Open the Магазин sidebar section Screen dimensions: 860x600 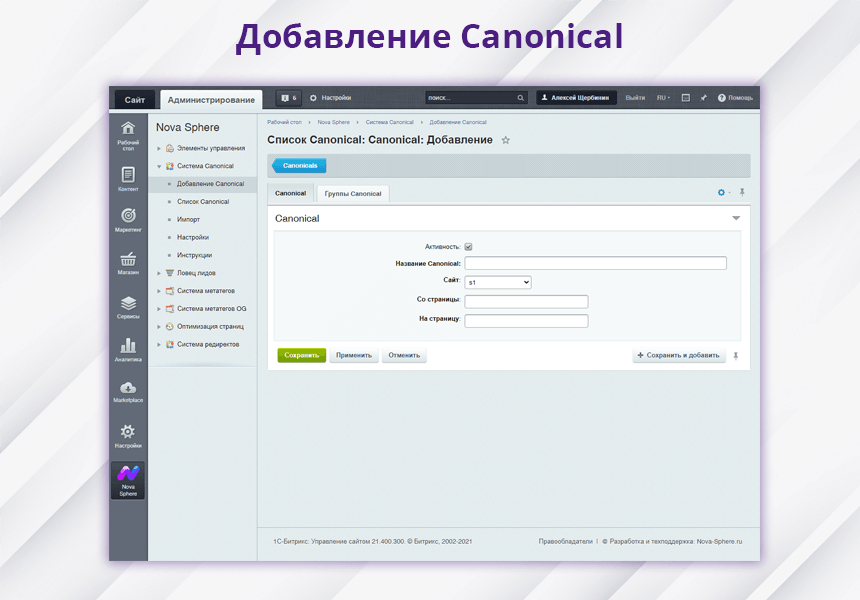point(128,262)
